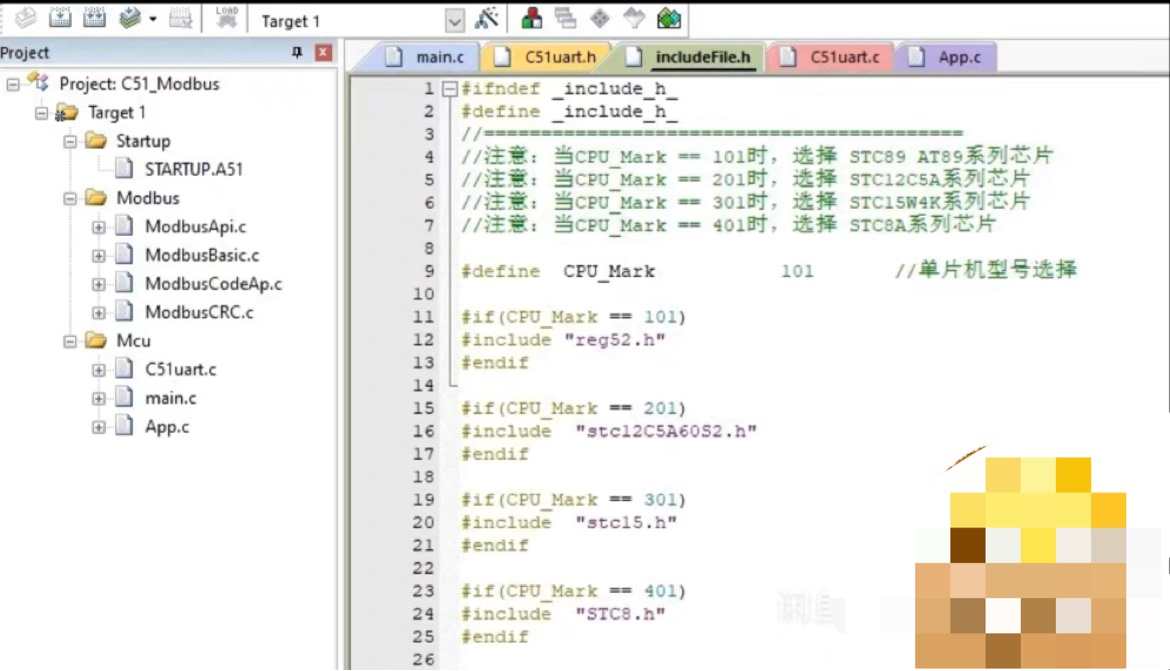Screen dimensions: 1170x671
Task: Click the Rebuild all target files icon
Action: tap(94, 18)
